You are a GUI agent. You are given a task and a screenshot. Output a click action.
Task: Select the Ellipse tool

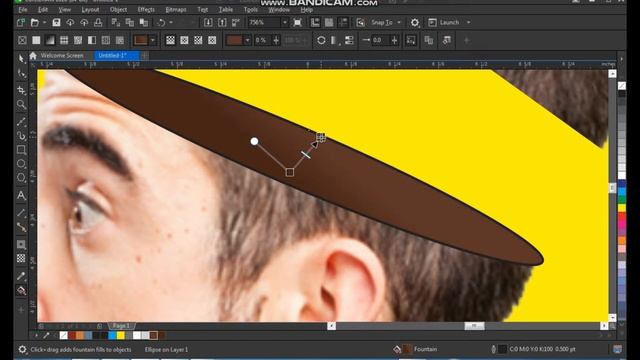click(21, 164)
